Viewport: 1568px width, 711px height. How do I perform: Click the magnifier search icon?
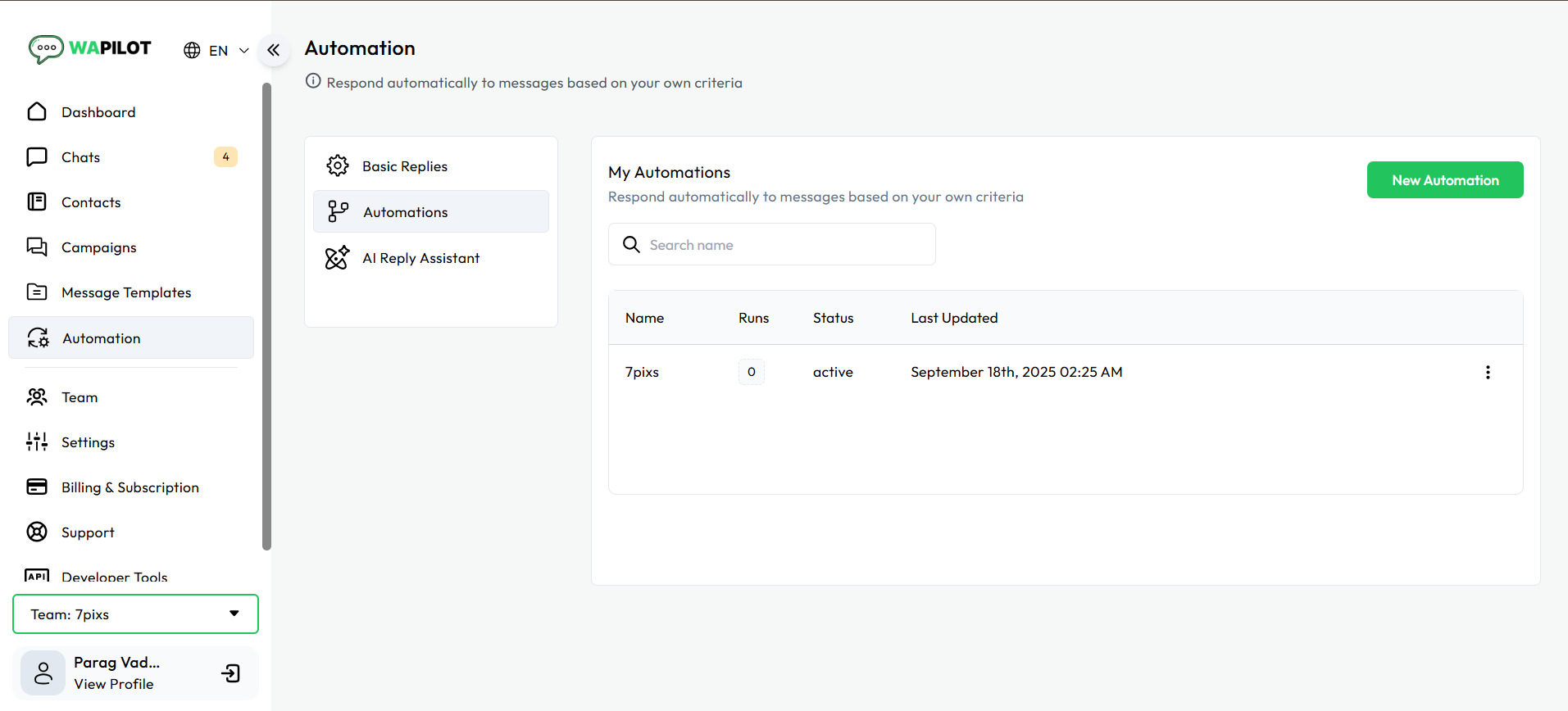coord(631,244)
